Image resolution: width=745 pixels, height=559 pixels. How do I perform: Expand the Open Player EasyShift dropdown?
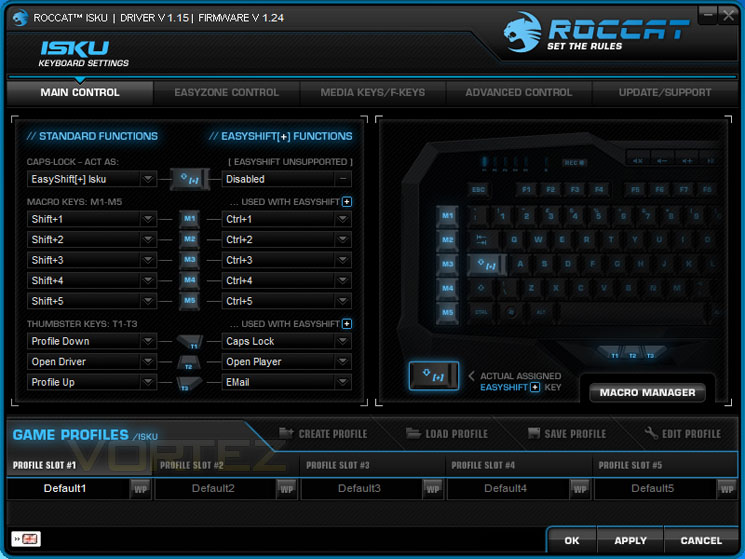[x=287, y=361]
